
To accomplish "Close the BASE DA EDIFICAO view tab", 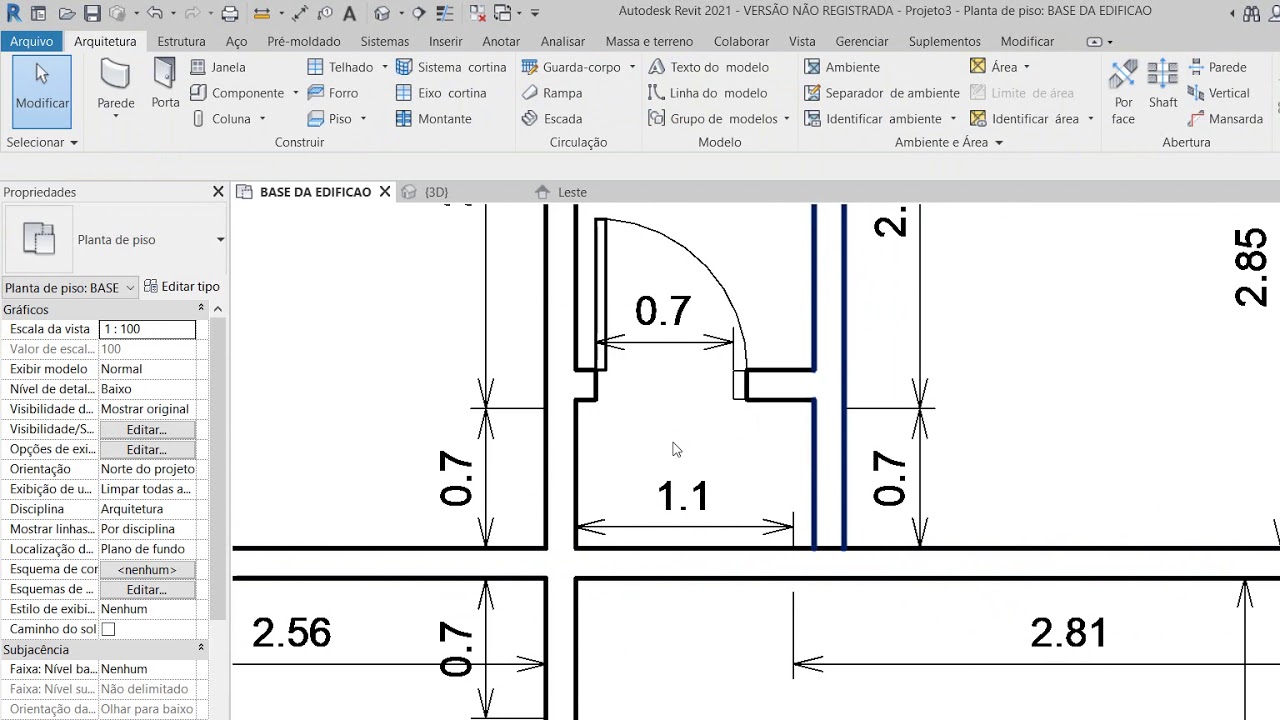I will [x=385, y=192].
